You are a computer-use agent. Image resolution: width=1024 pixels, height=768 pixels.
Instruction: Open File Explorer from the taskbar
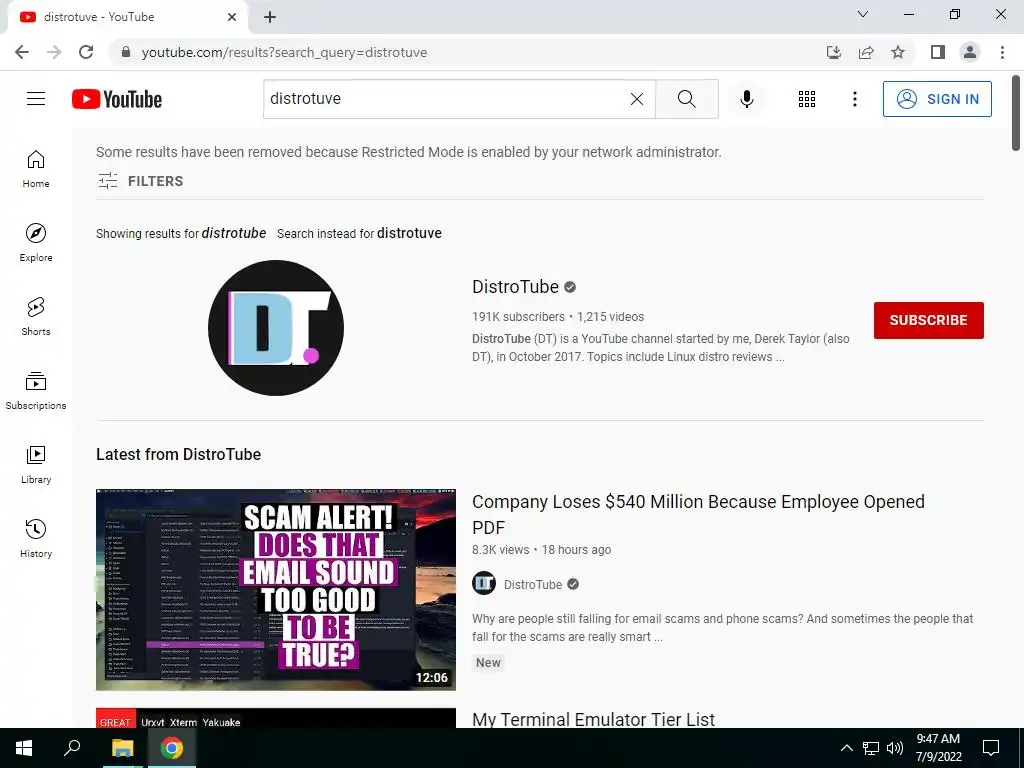click(x=122, y=748)
